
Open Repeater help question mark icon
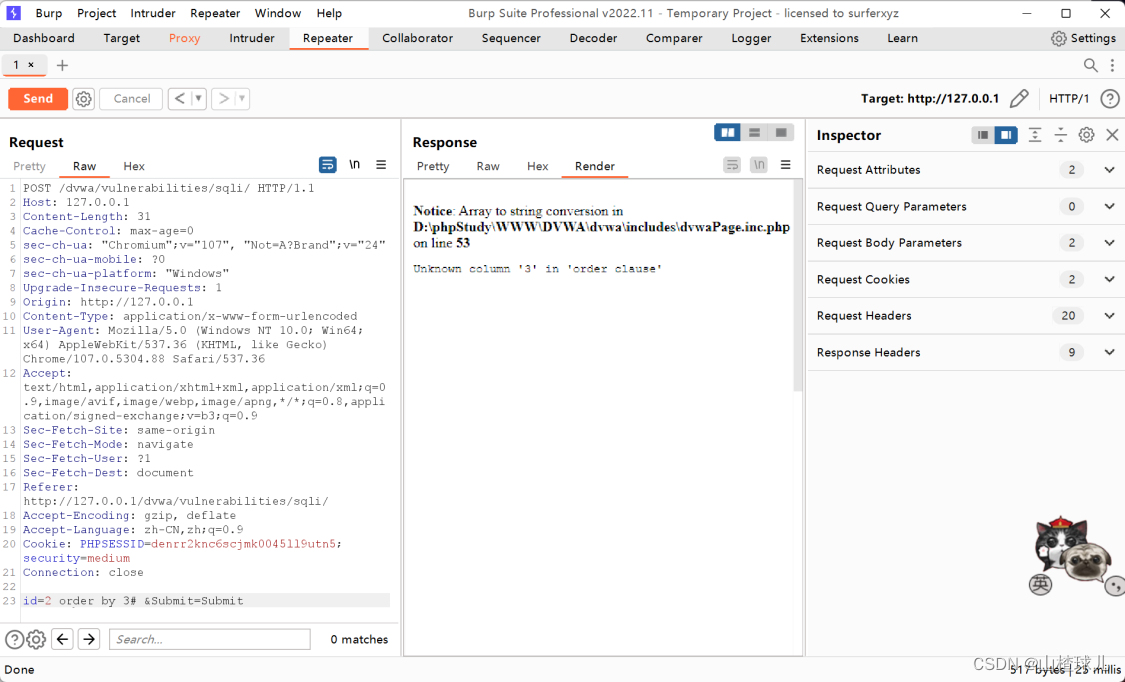pos(1110,99)
